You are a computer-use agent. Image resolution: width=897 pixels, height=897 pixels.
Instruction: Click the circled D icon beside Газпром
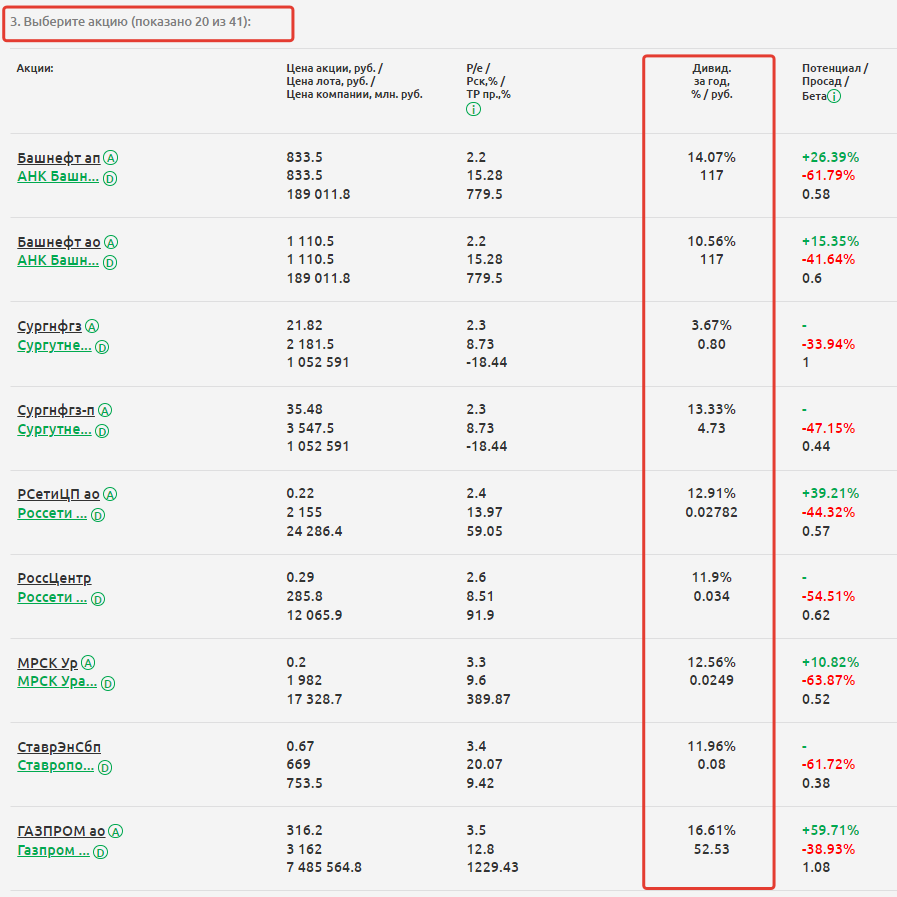pyautogui.click(x=99, y=851)
